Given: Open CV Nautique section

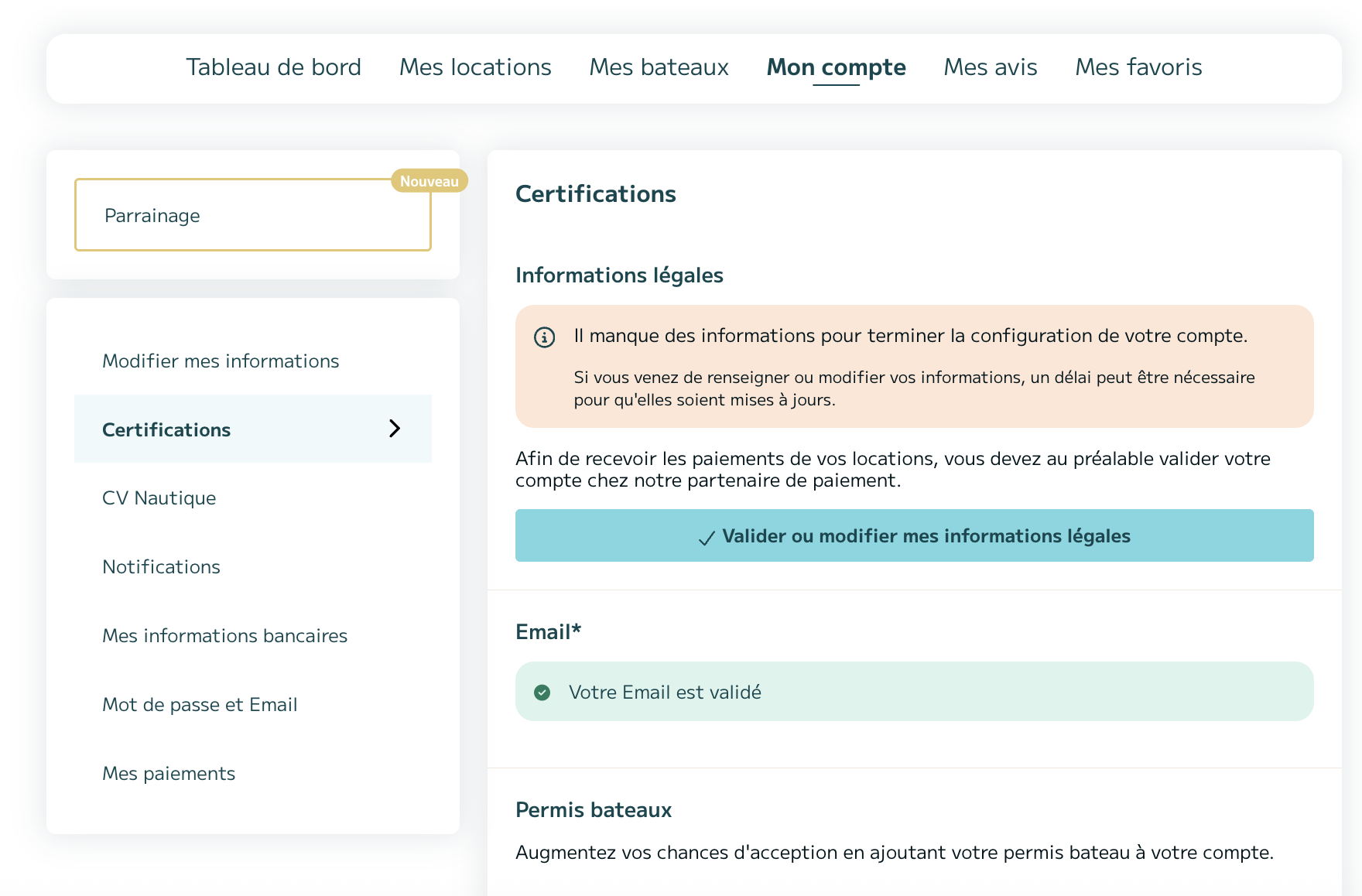Looking at the screenshot, I should pyautogui.click(x=159, y=498).
